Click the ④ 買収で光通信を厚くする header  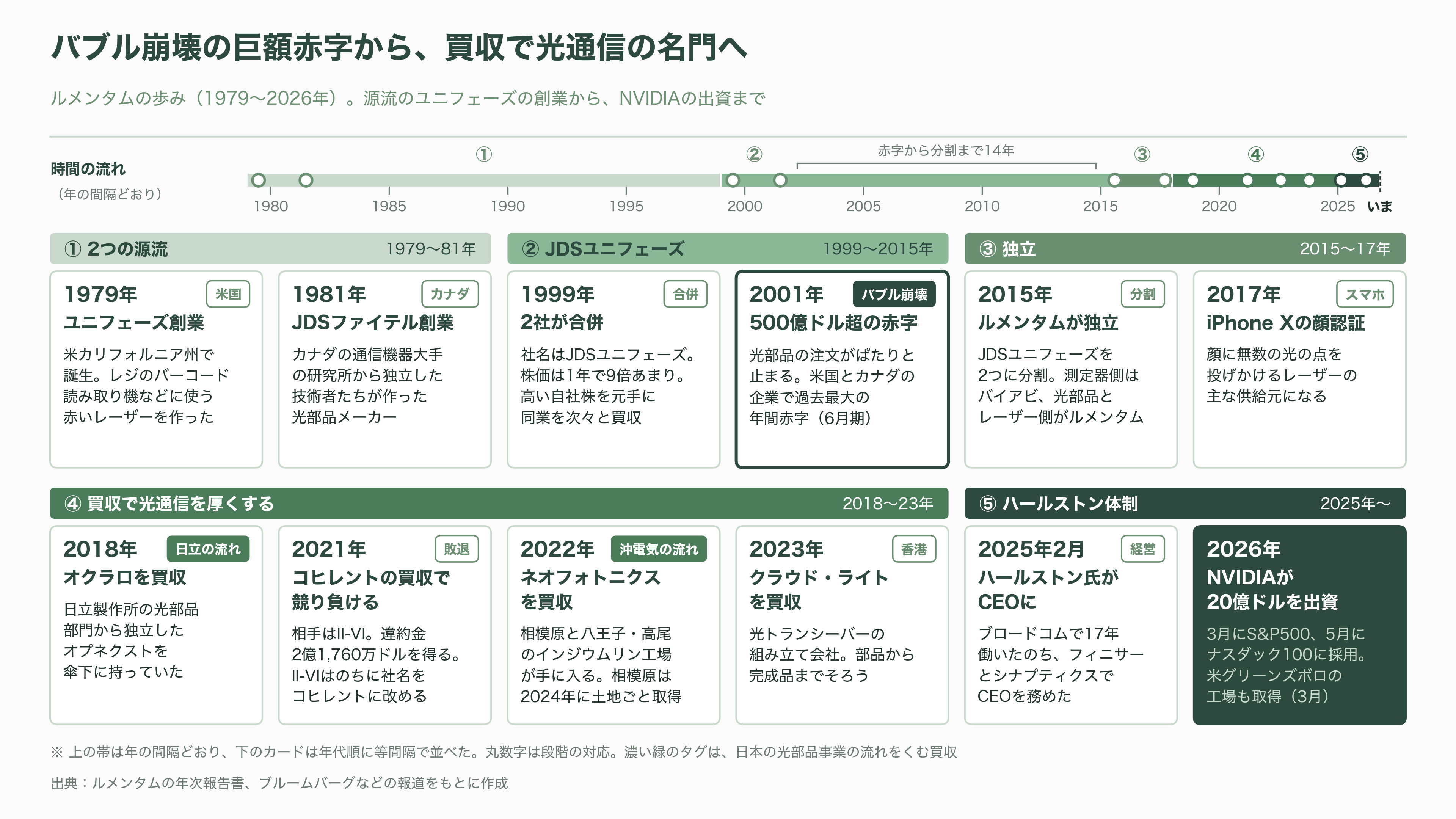(x=499, y=503)
